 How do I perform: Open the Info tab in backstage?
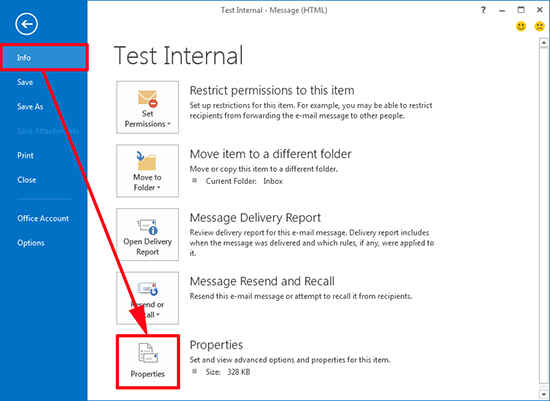pyautogui.click(x=43, y=58)
